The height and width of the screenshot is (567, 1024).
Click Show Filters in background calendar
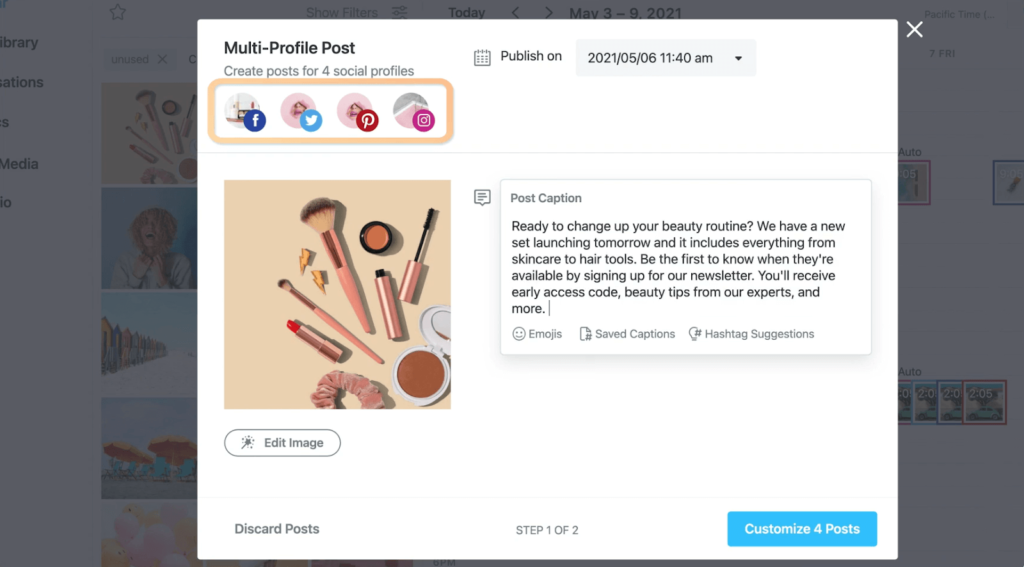click(342, 12)
